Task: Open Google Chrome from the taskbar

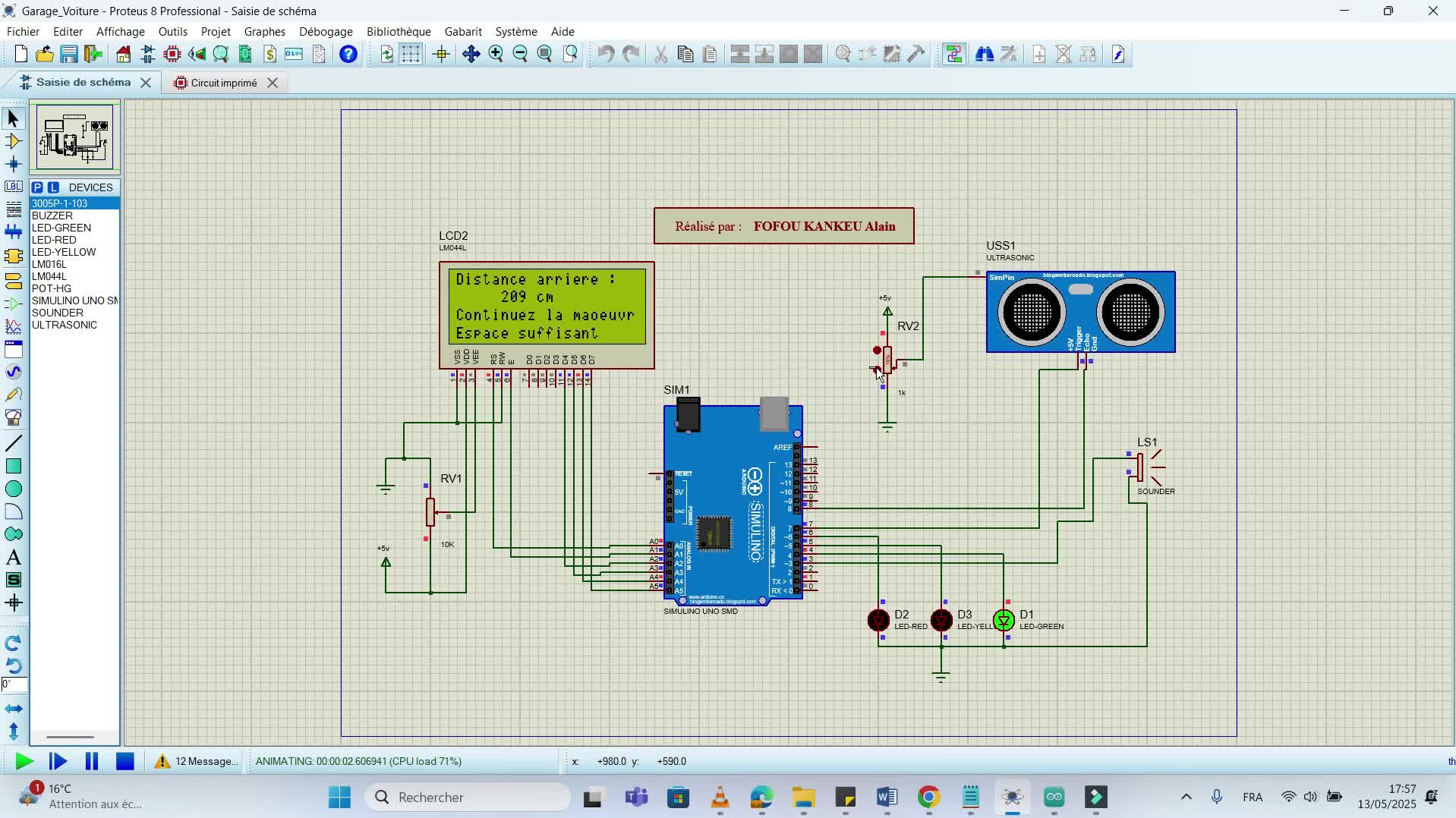Action: tap(929, 797)
